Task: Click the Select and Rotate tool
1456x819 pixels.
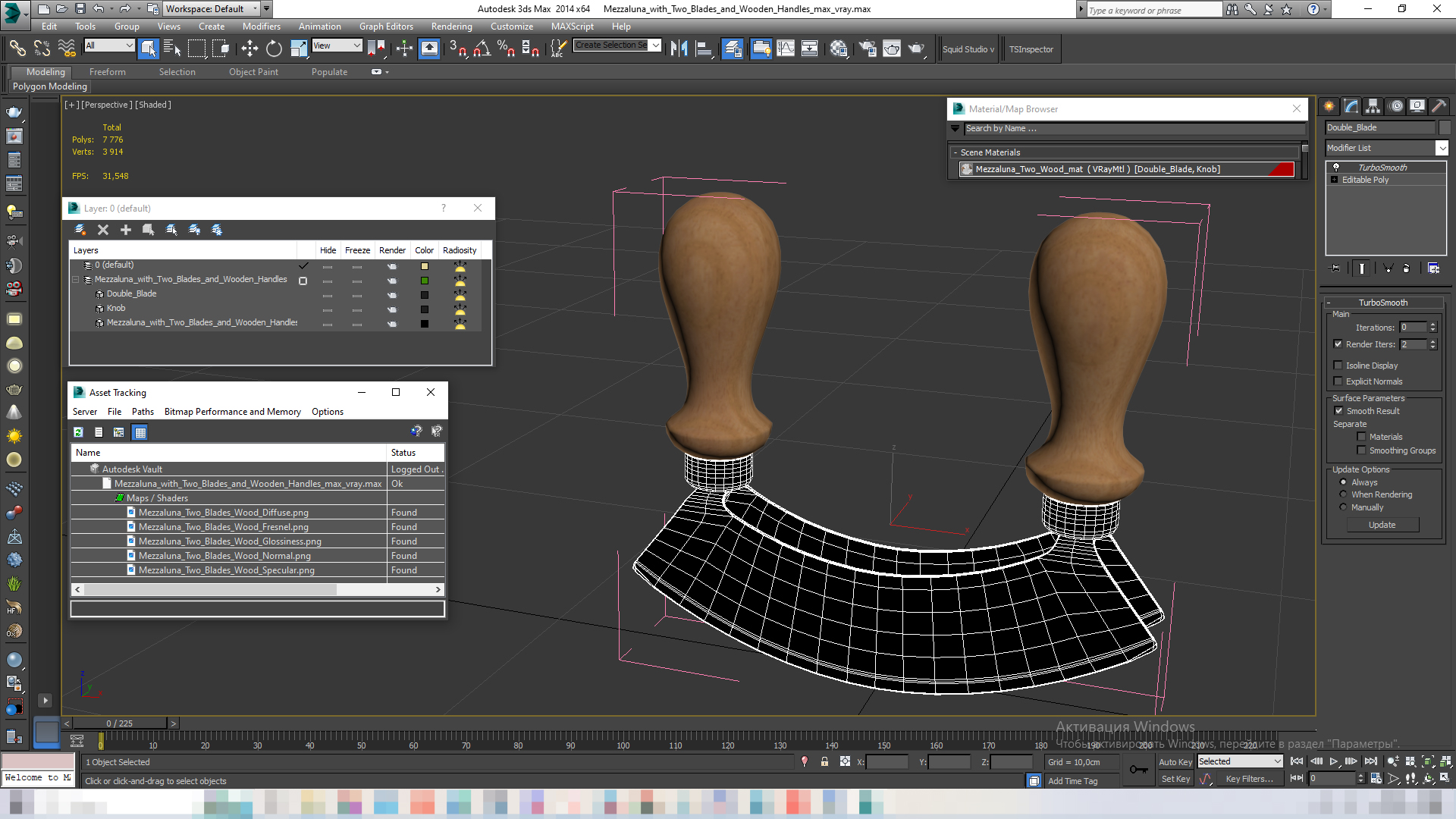Action: point(274,49)
